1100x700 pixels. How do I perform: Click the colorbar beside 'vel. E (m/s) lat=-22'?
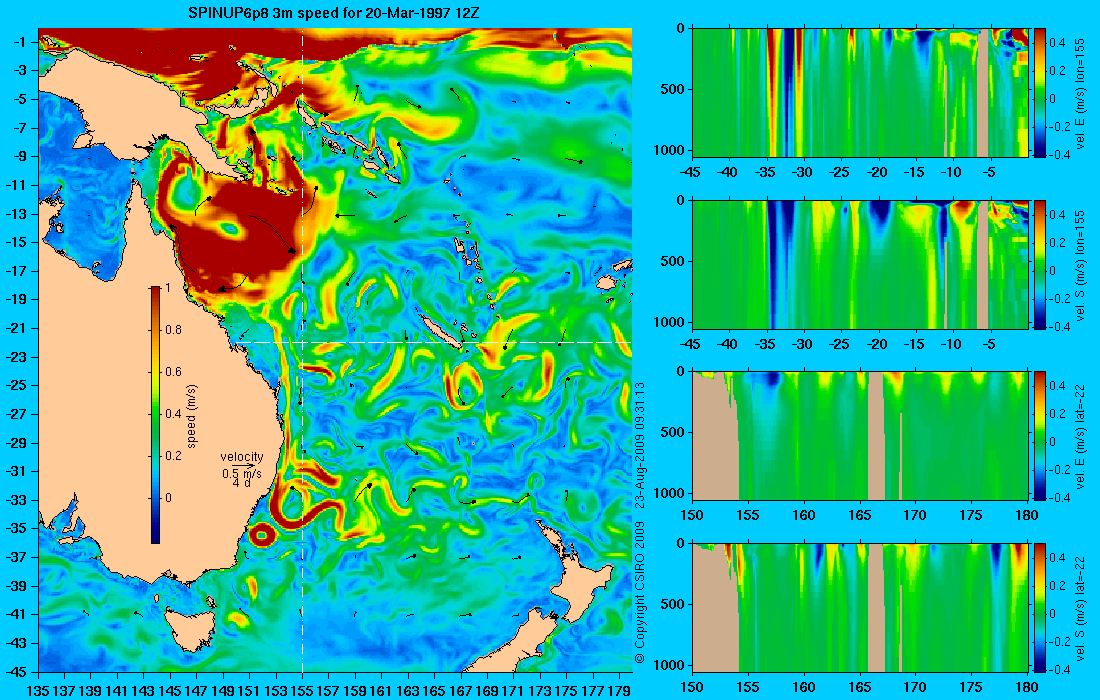(1039, 435)
